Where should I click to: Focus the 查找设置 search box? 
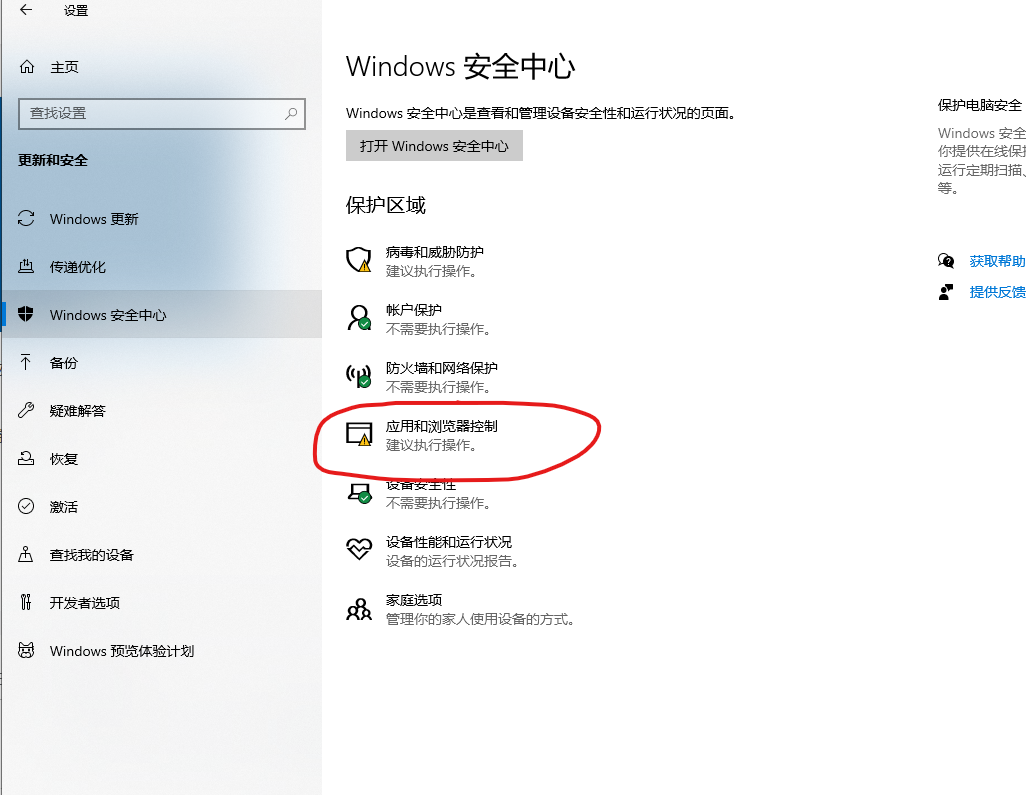click(x=162, y=113)
